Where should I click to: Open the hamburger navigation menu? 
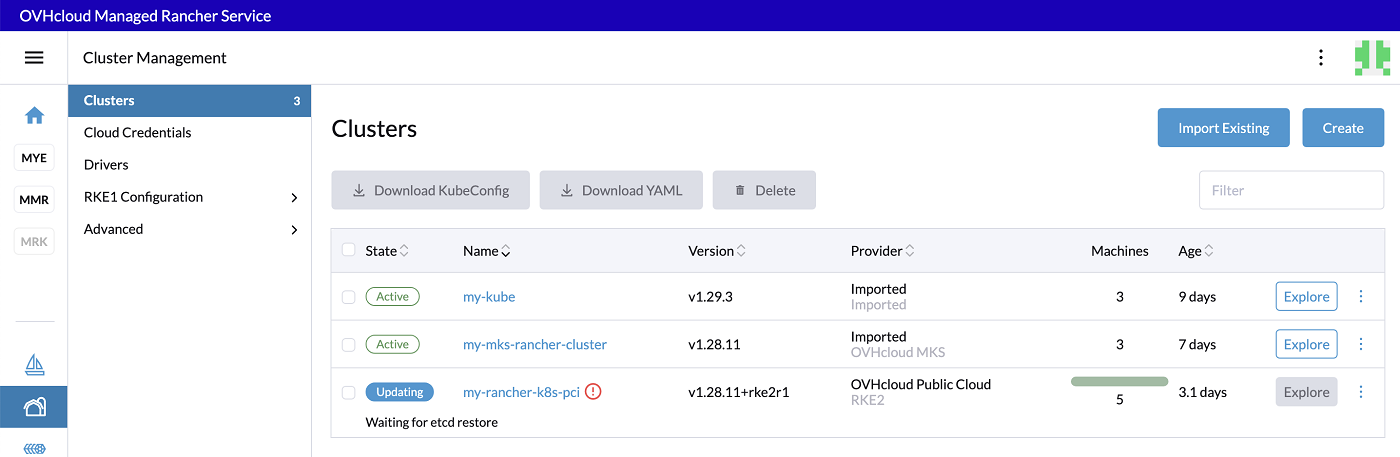point(34,58)
